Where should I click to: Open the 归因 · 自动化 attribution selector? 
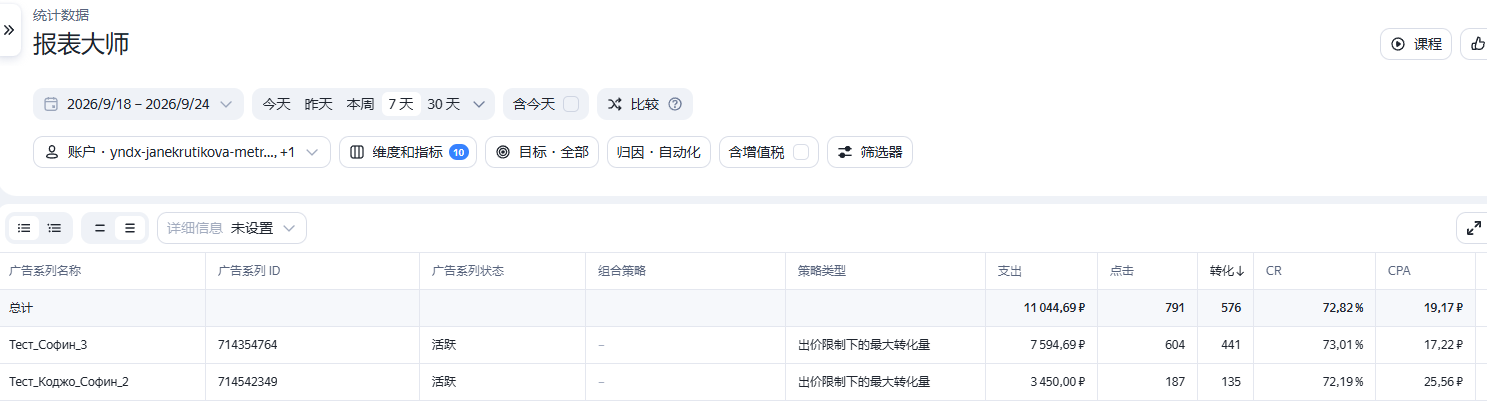659,152
